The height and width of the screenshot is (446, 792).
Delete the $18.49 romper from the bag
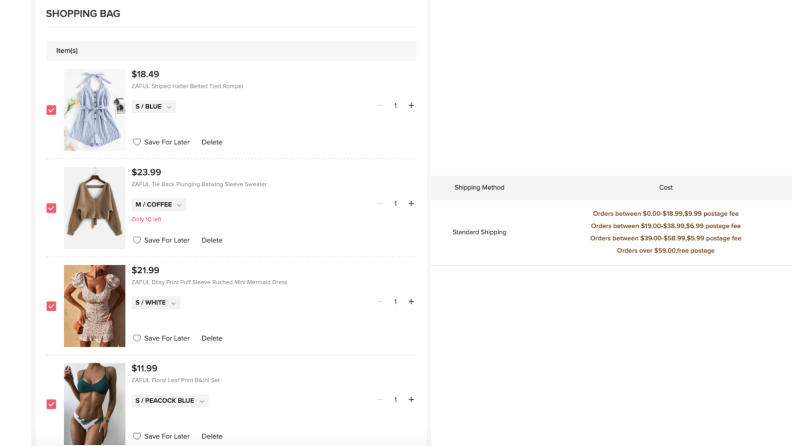pyautogui.click(x=212, y=142)
